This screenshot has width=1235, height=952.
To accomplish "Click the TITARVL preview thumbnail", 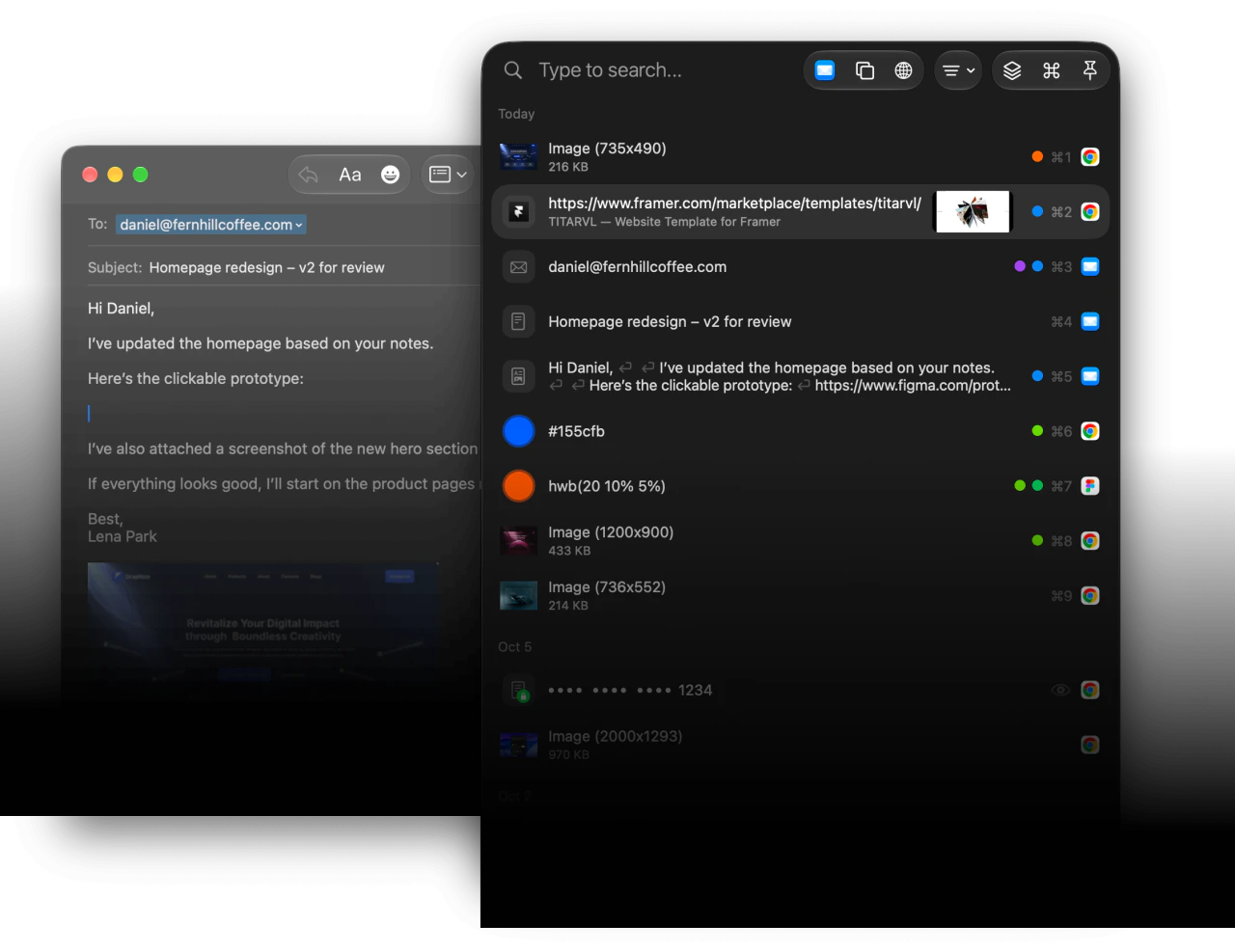I will 973,211.
